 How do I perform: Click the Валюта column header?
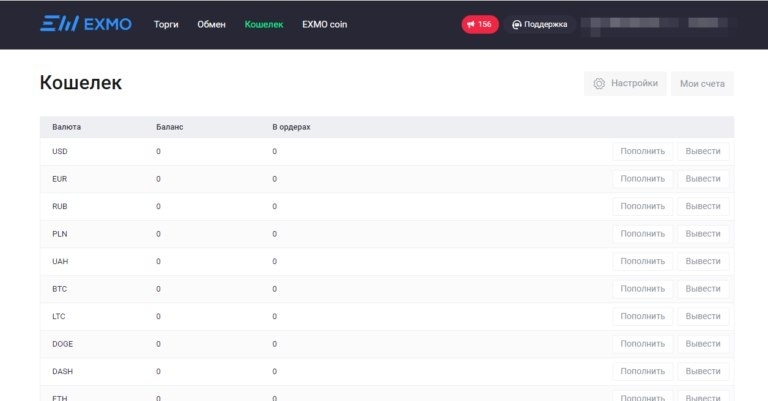pos(67,127)
